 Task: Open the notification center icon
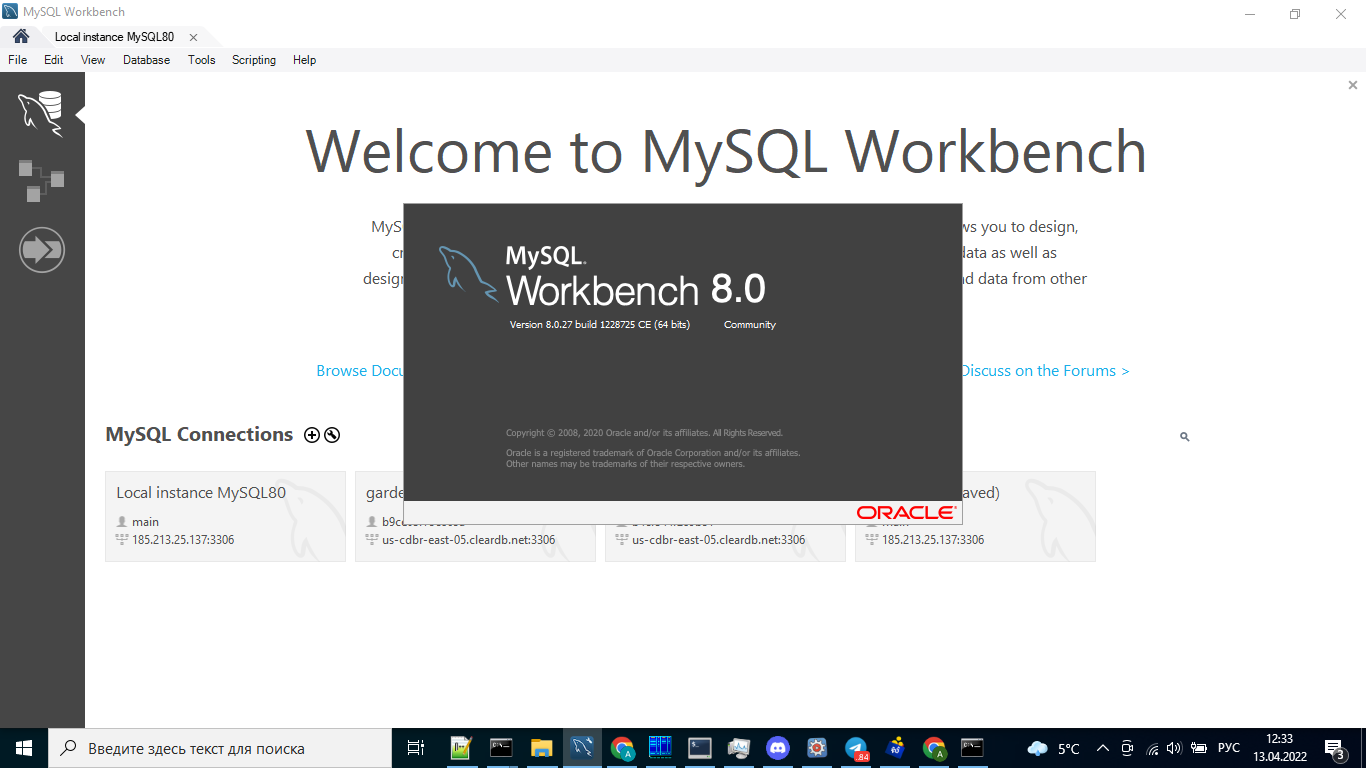[x=1334, y=748]
